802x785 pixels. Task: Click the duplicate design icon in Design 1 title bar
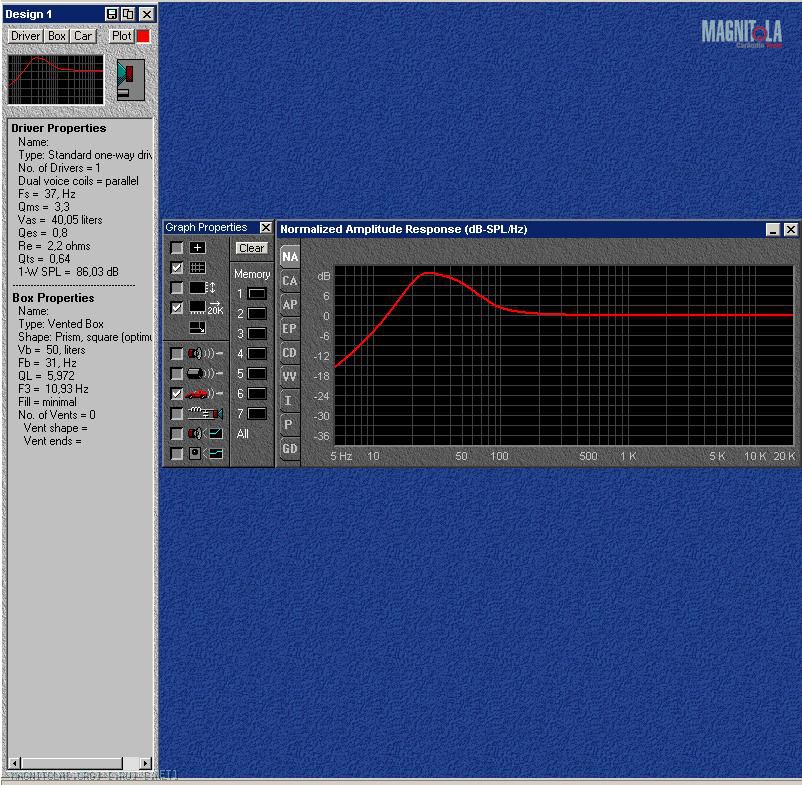[128, 14]
